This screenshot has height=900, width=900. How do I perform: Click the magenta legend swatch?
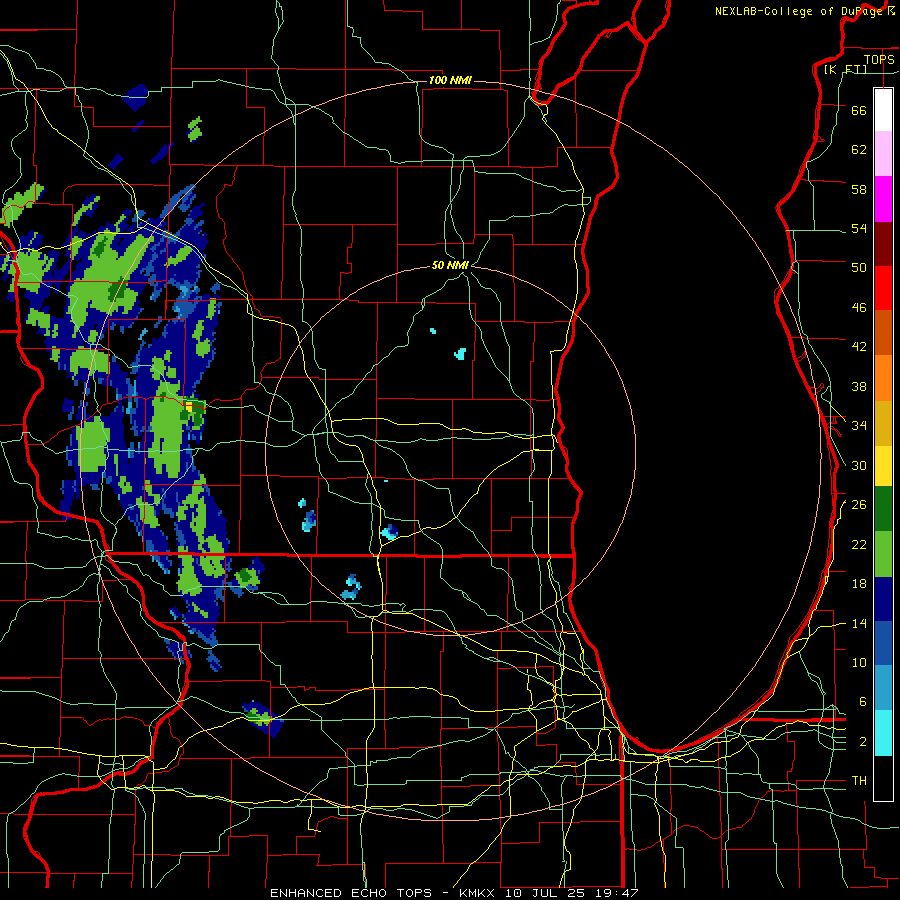[883, 199]
